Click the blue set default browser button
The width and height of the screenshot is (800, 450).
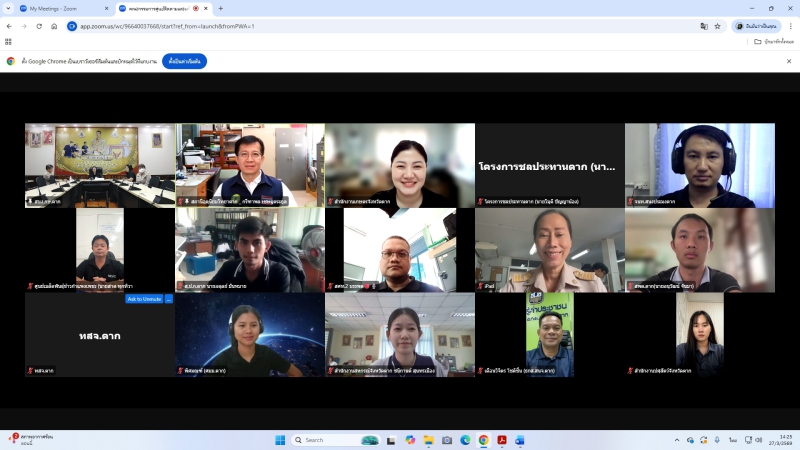click(184, 61)
